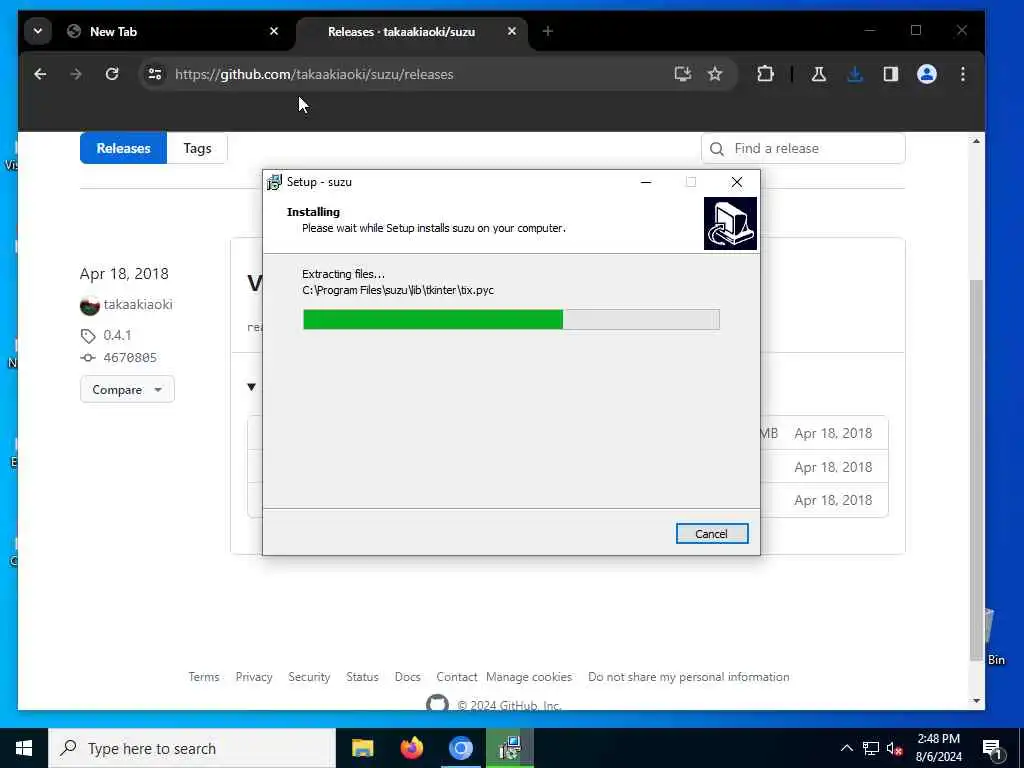Open the Terms footer link
The image size is (1024, 768).
coord(204,677)
